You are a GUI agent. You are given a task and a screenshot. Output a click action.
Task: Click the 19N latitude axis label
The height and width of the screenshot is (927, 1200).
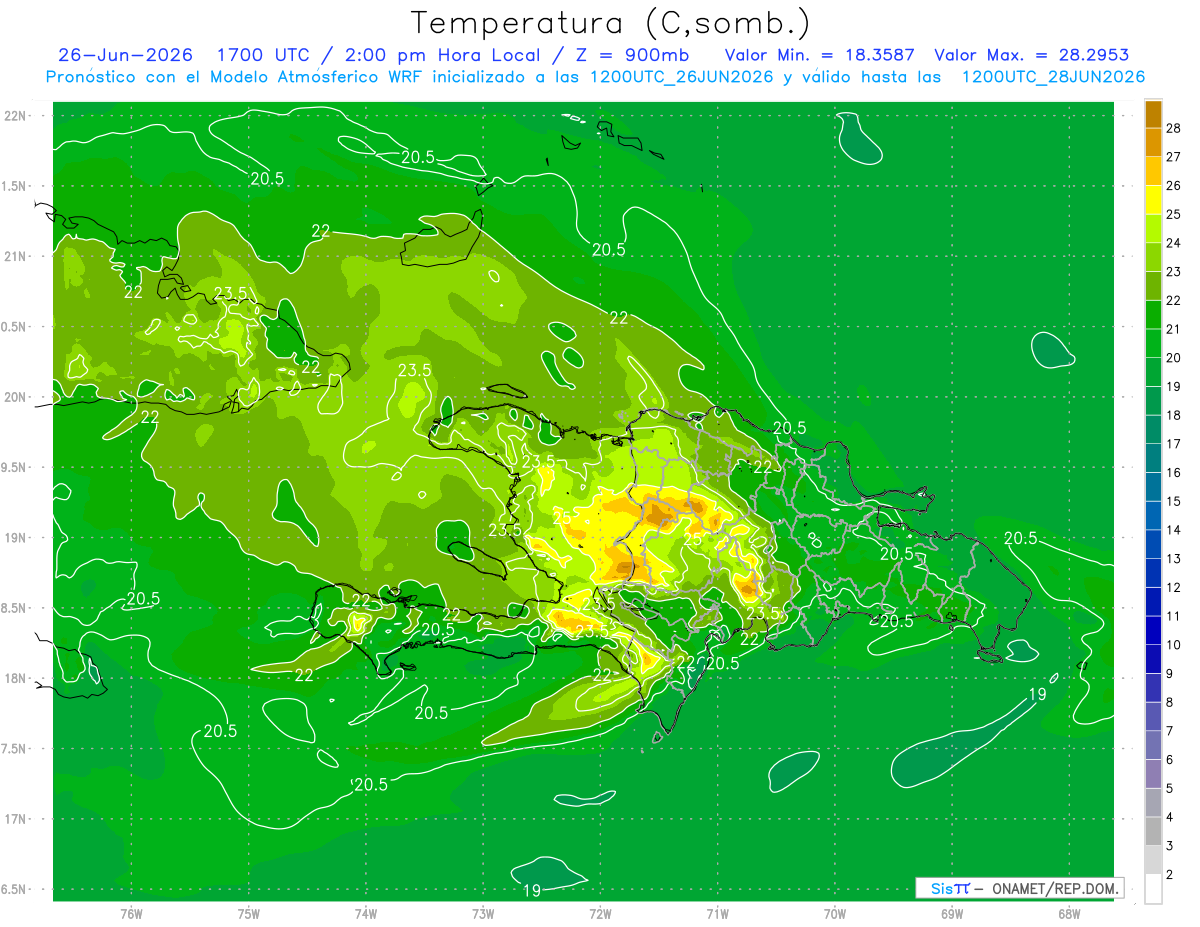(x=17, y=538)
